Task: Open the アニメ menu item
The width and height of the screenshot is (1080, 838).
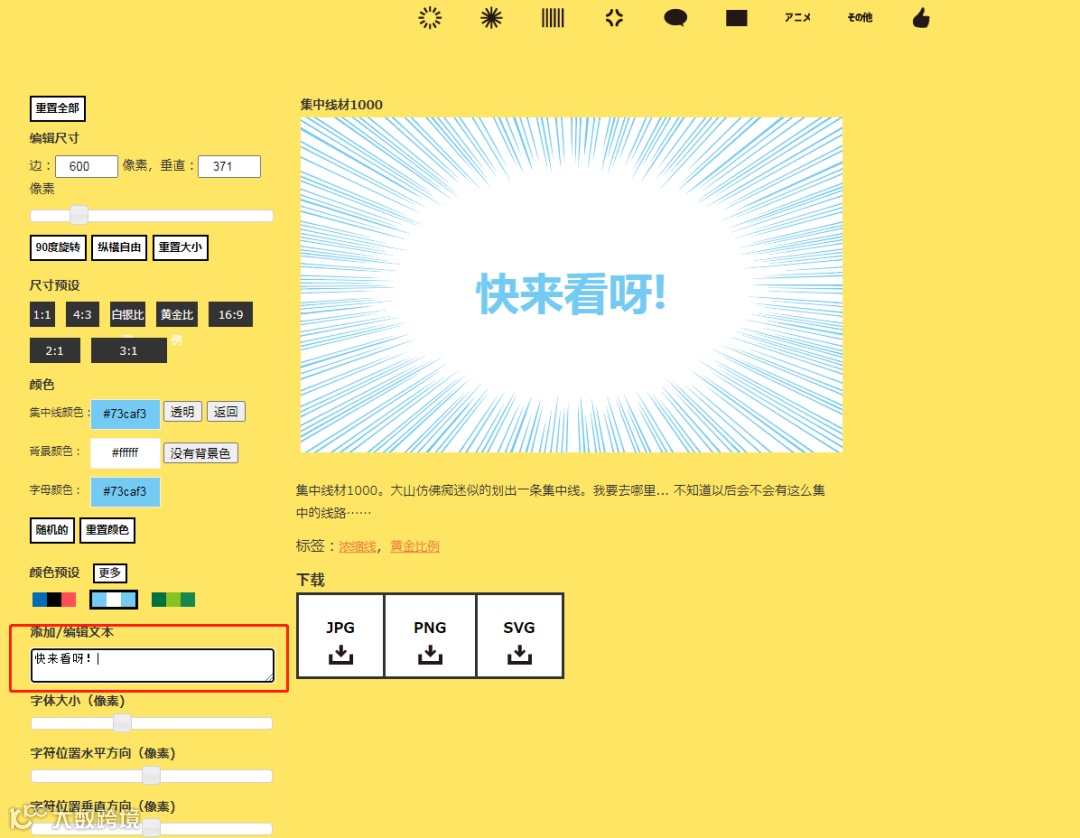Action: point(798,17)
